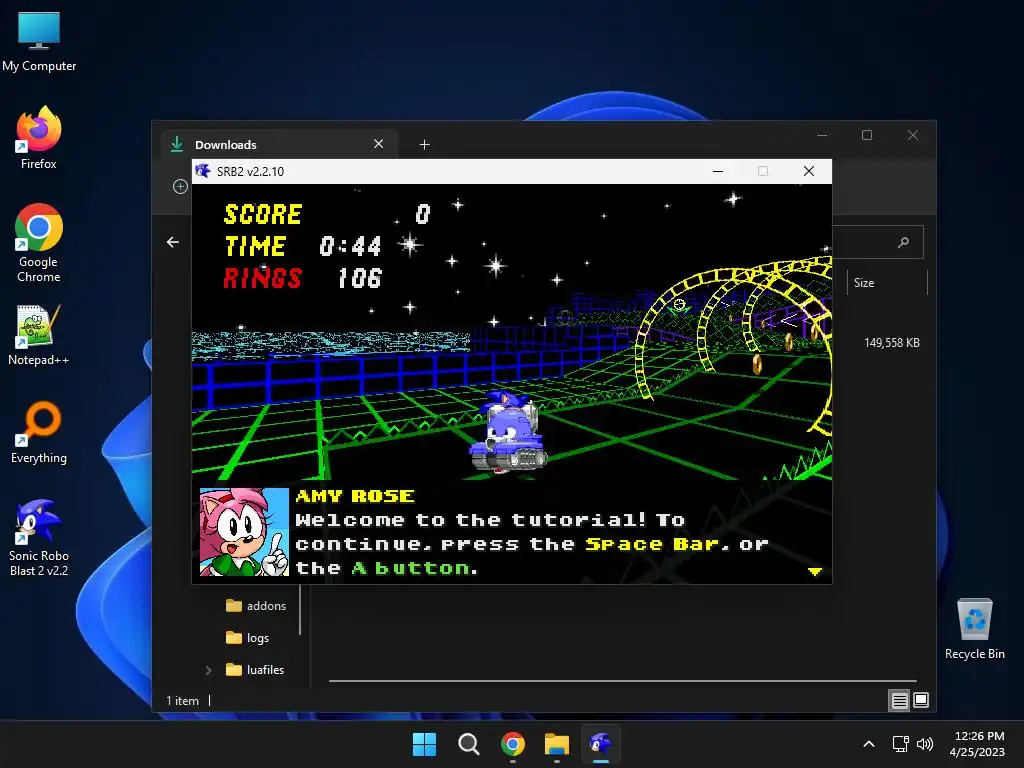Close the SRB2 v2.2.10 window
Screen dimensions: 1024x768
tap(808, 171)
